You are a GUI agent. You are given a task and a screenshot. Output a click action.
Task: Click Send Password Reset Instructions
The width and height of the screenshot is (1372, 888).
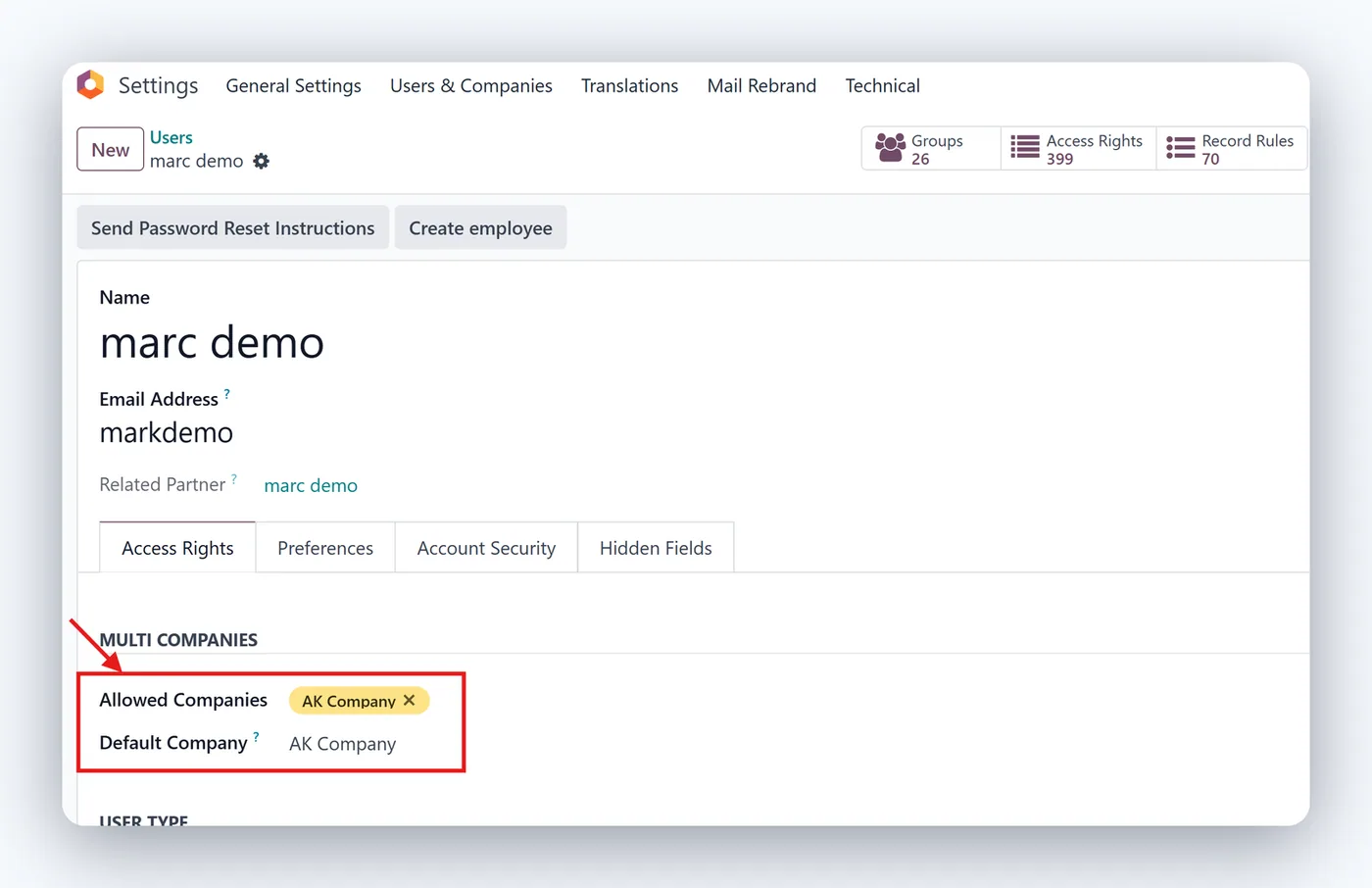point(233,227)
